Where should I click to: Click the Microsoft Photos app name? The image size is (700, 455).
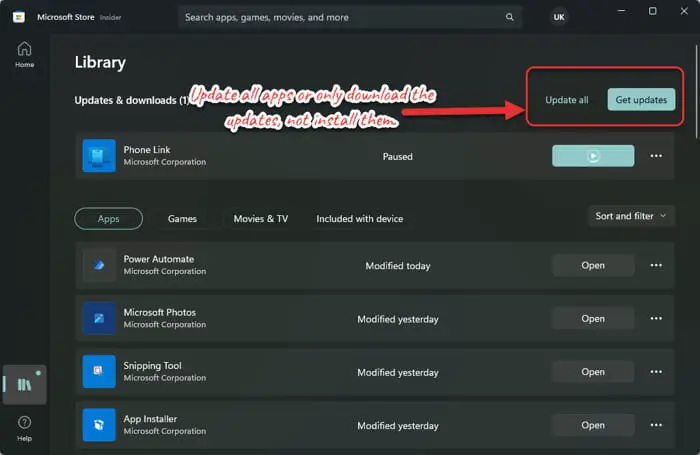click(x=160, y=312)
